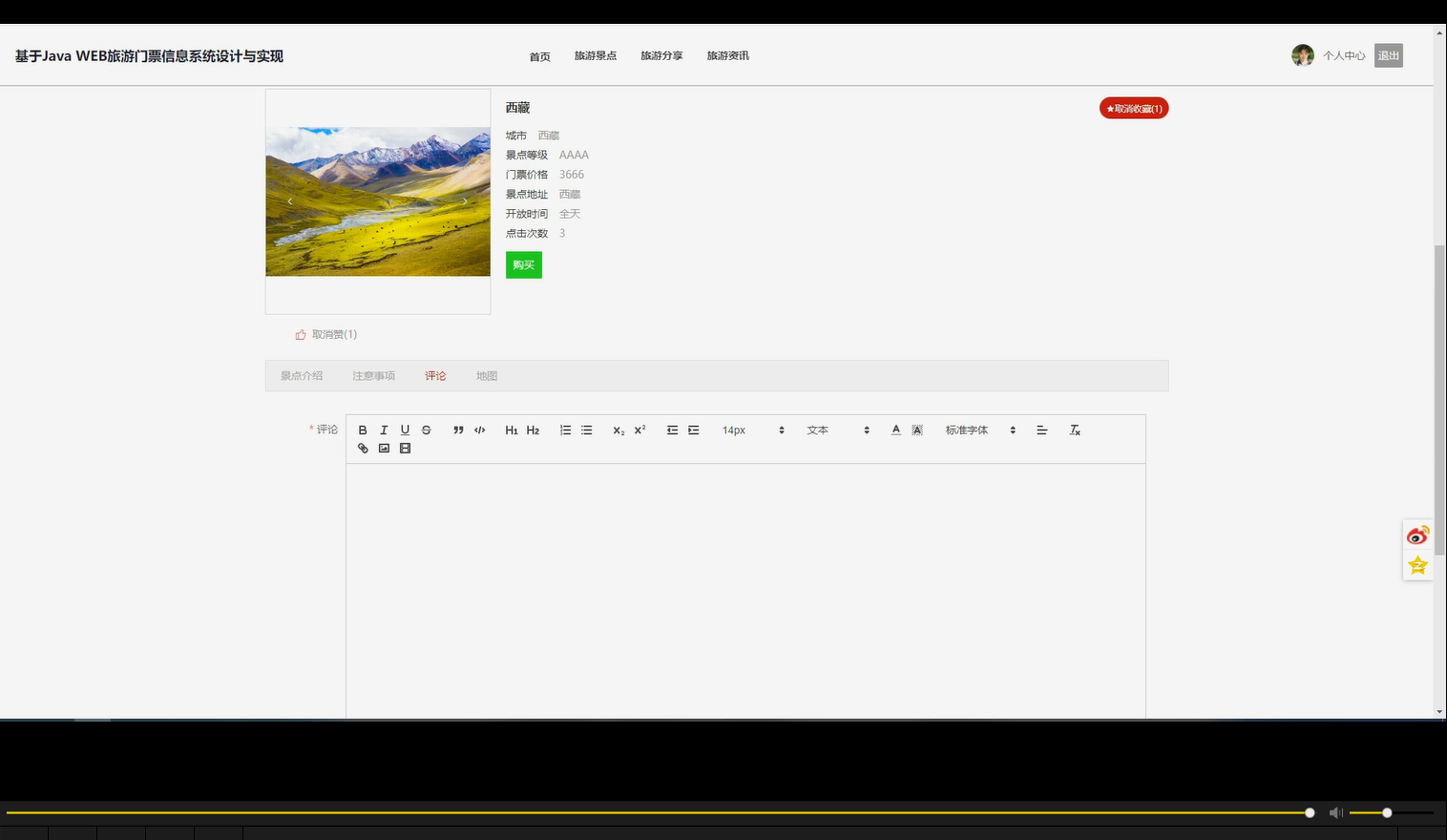Insert an ordered list

[x=565, y=430]
